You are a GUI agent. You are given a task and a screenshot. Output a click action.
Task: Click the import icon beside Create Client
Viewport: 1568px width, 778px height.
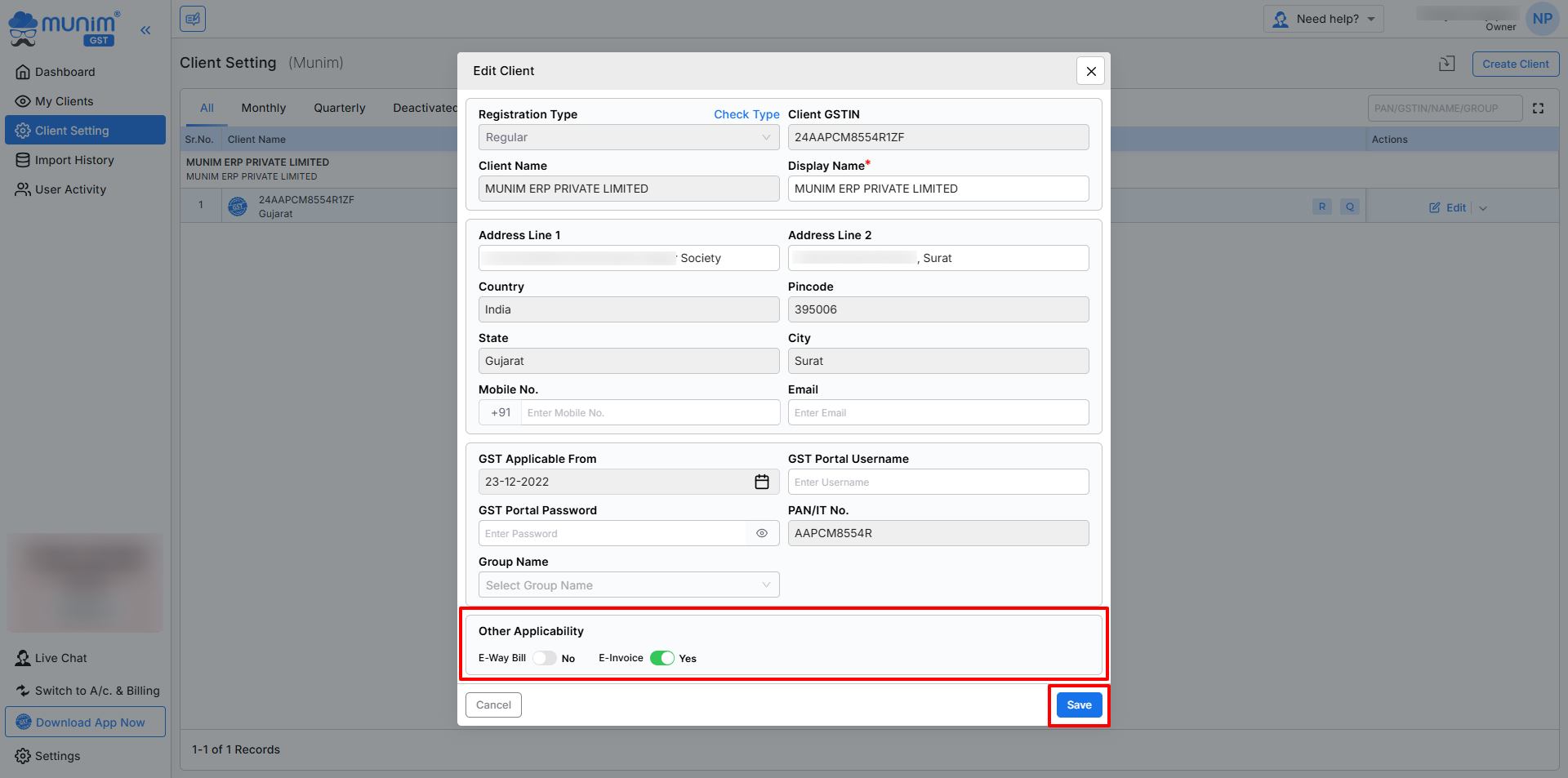(x=1446, y=64)
